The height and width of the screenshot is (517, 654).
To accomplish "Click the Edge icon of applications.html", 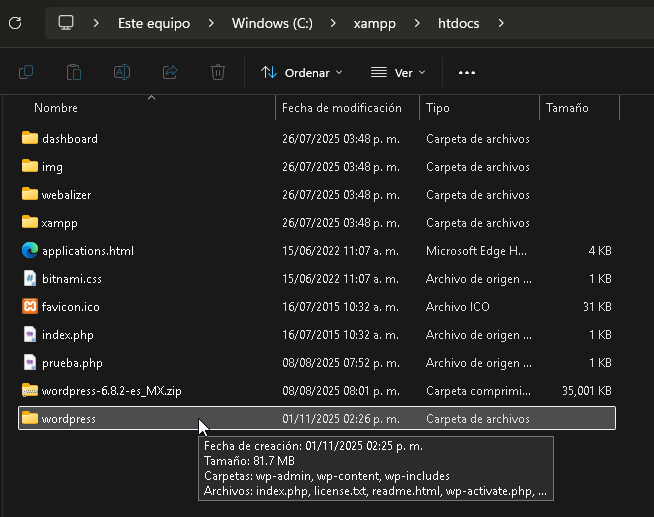I will tap(30, 250).
